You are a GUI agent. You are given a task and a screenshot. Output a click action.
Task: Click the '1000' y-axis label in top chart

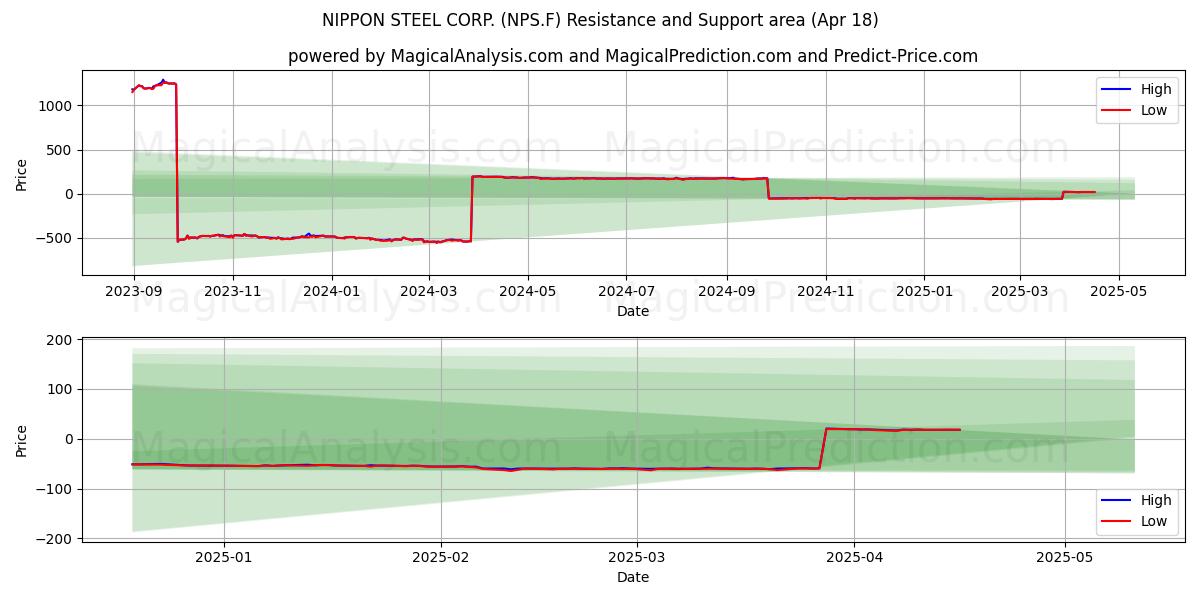(x=56, y=106)
